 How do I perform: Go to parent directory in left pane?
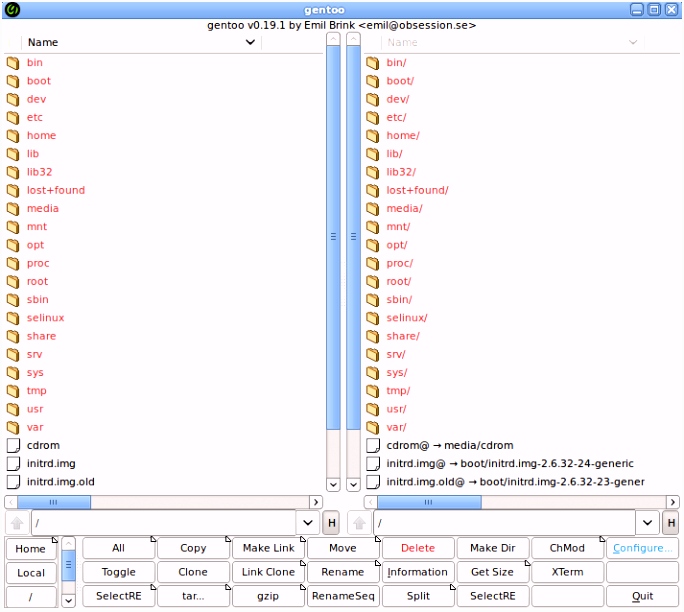coord(17,522)
